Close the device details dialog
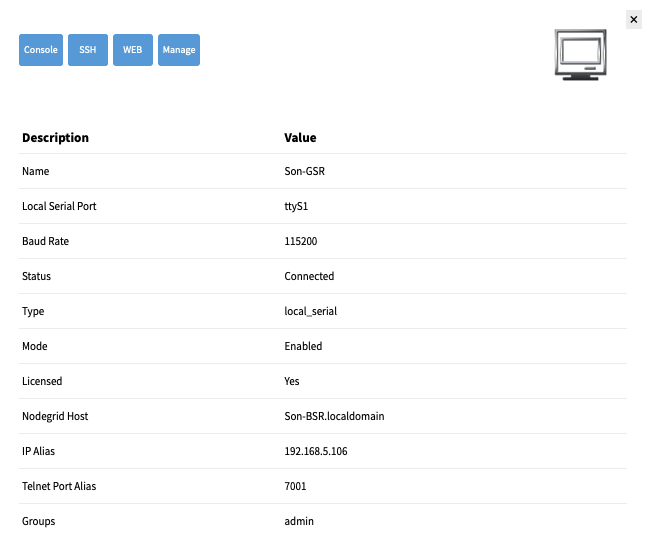The width and height of the screenshot is (651, 543). coord(634,20)
